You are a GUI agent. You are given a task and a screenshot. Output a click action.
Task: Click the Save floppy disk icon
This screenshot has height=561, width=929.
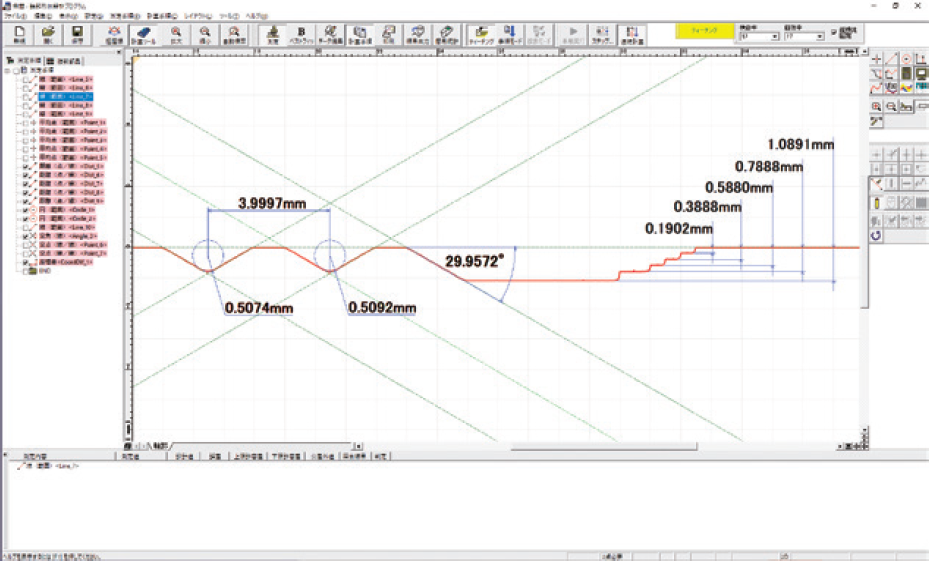pyautogui.click(x=77, y=36)
